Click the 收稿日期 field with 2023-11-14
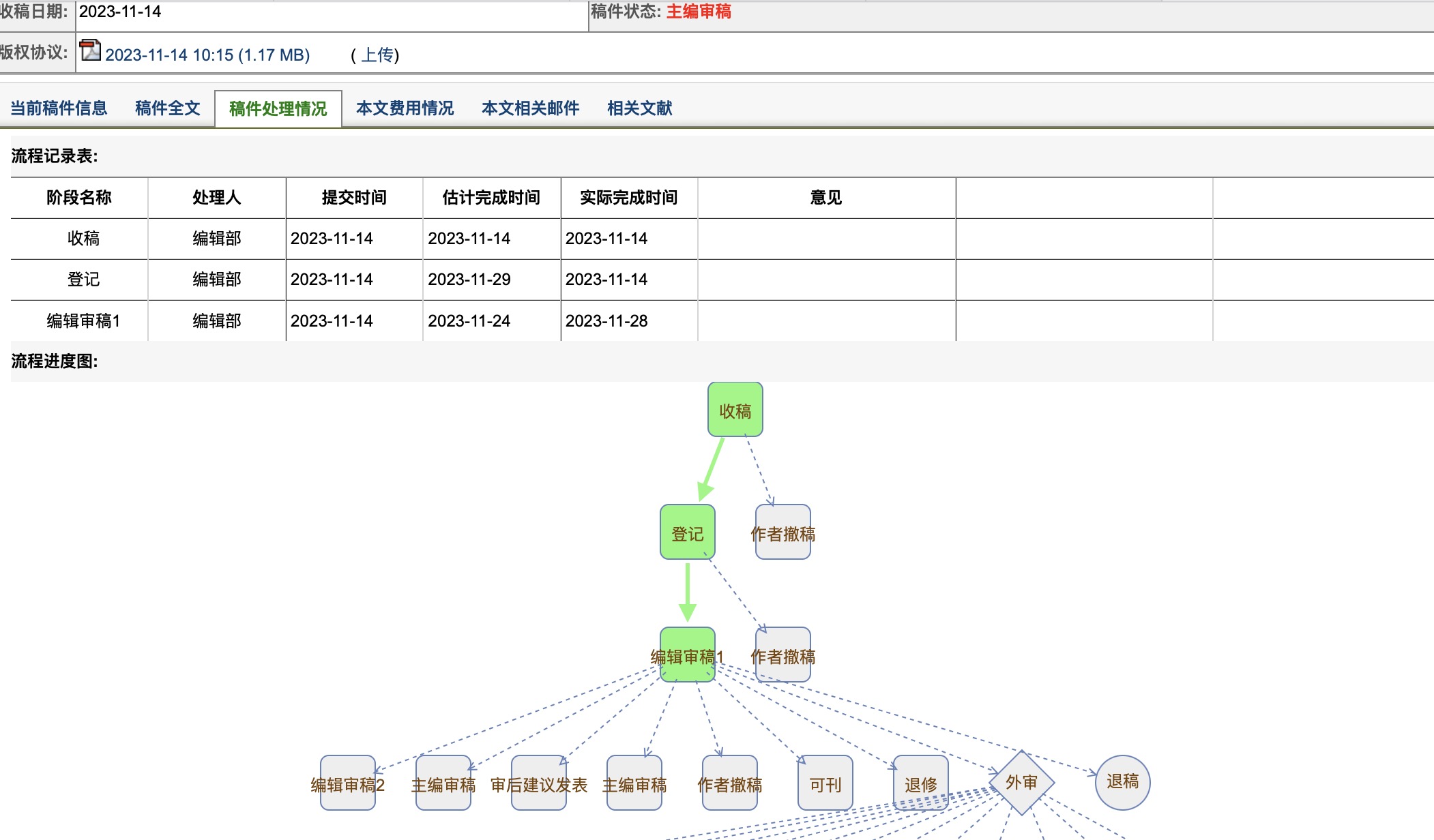 pos(332,15)
